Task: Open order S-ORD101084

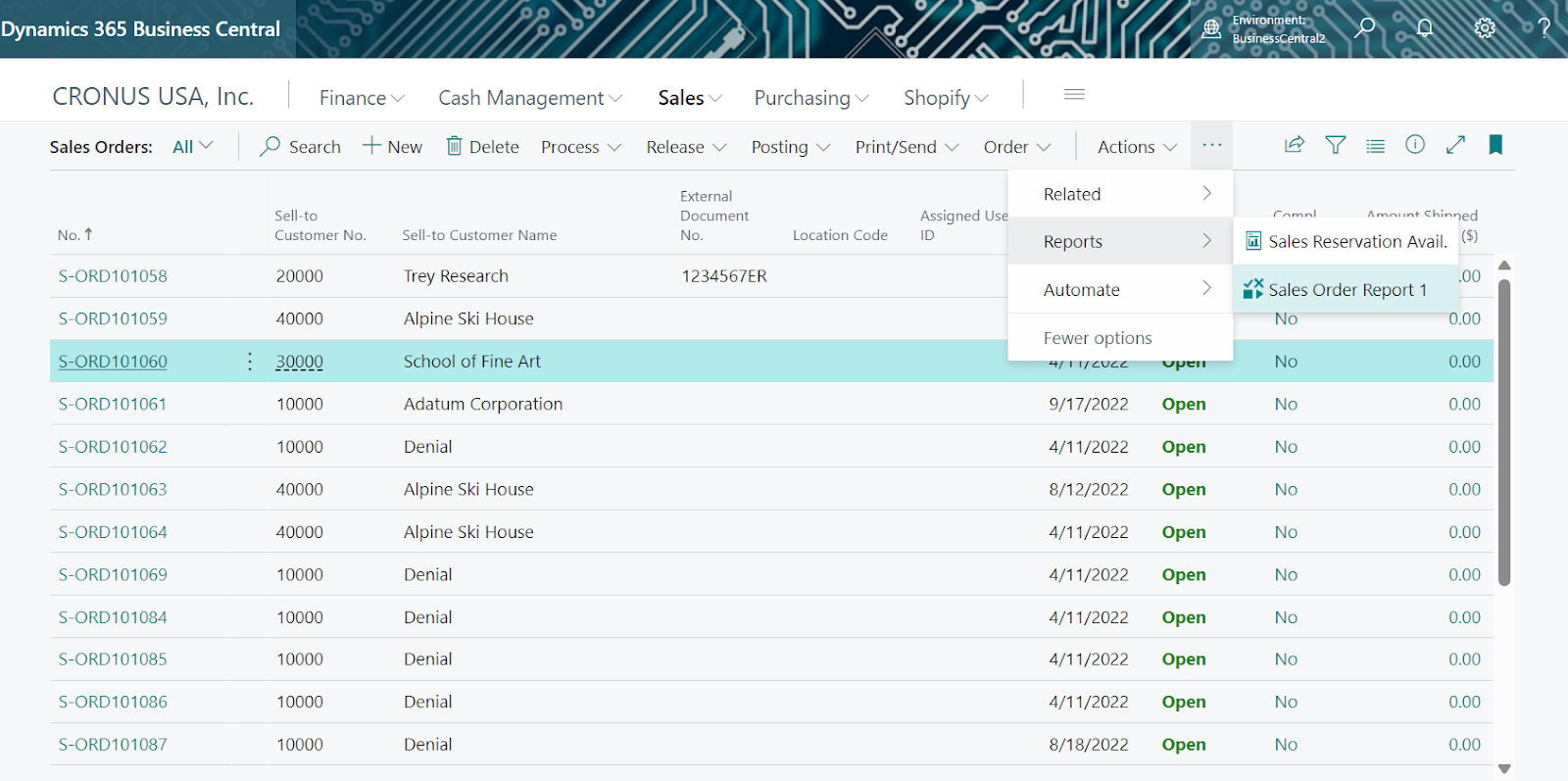Action: coord(113,617)
